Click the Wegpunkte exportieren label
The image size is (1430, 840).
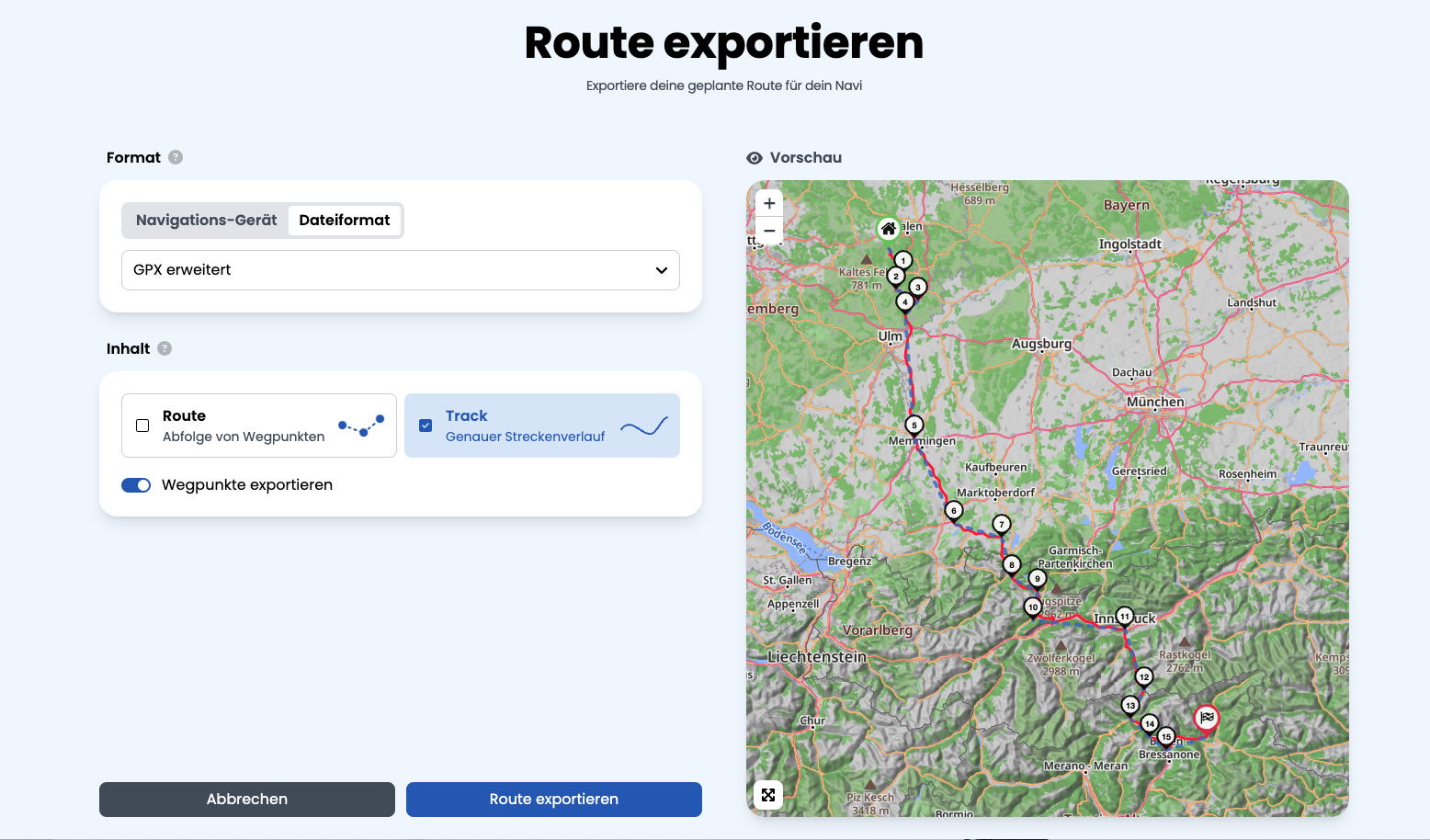(x=247, y=485)
